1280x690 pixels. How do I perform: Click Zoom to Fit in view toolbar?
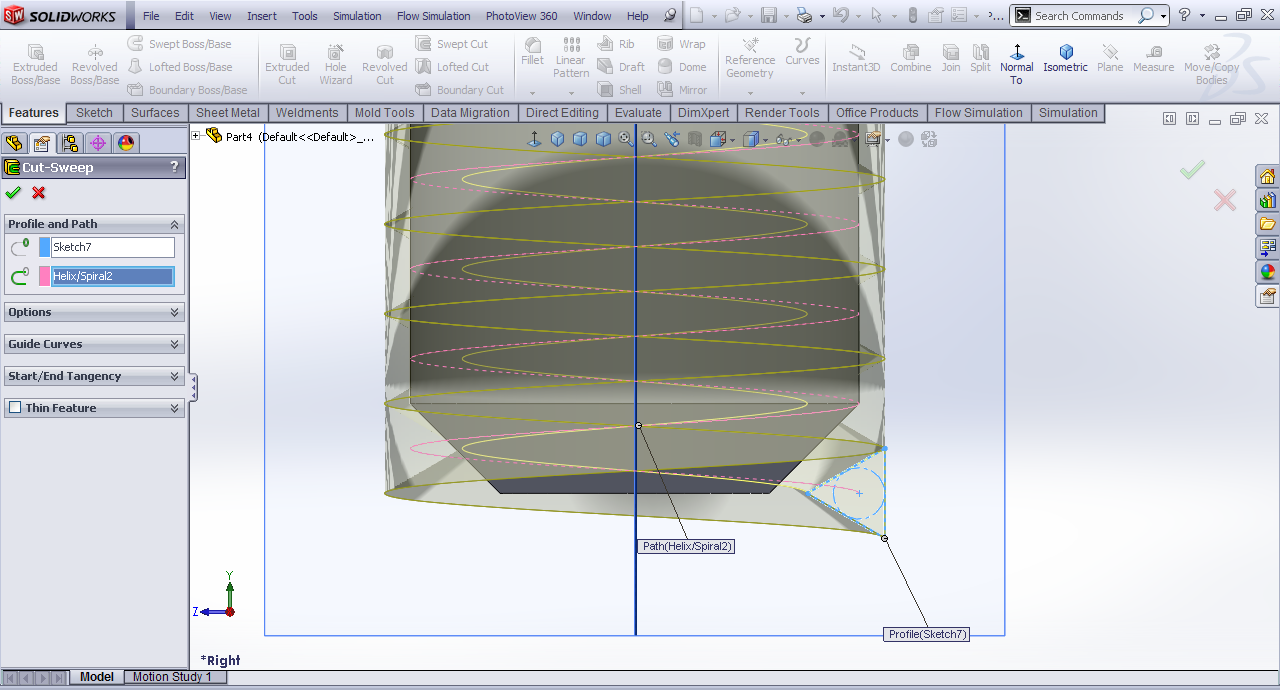pos(626,139)
